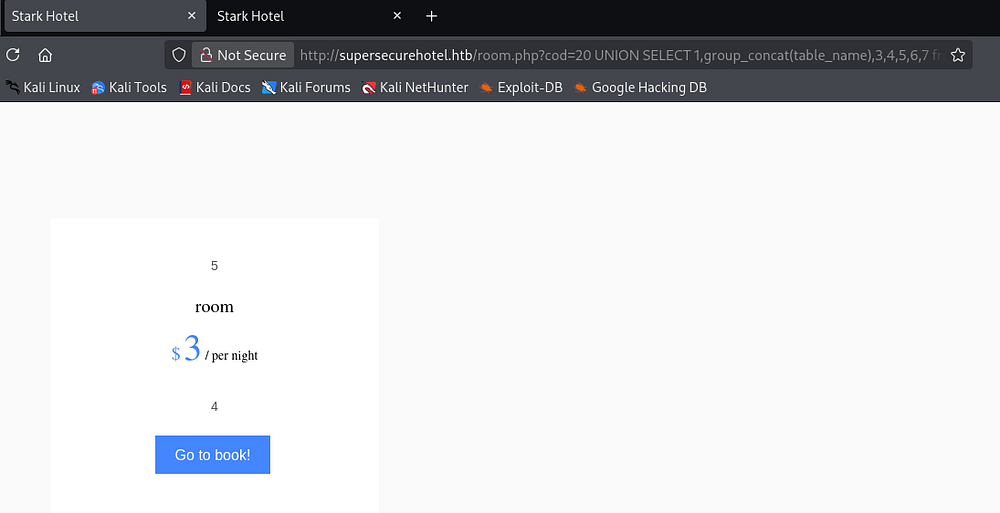
Task: Open the Kali Linux bookmark
Action: pos(43,87)
